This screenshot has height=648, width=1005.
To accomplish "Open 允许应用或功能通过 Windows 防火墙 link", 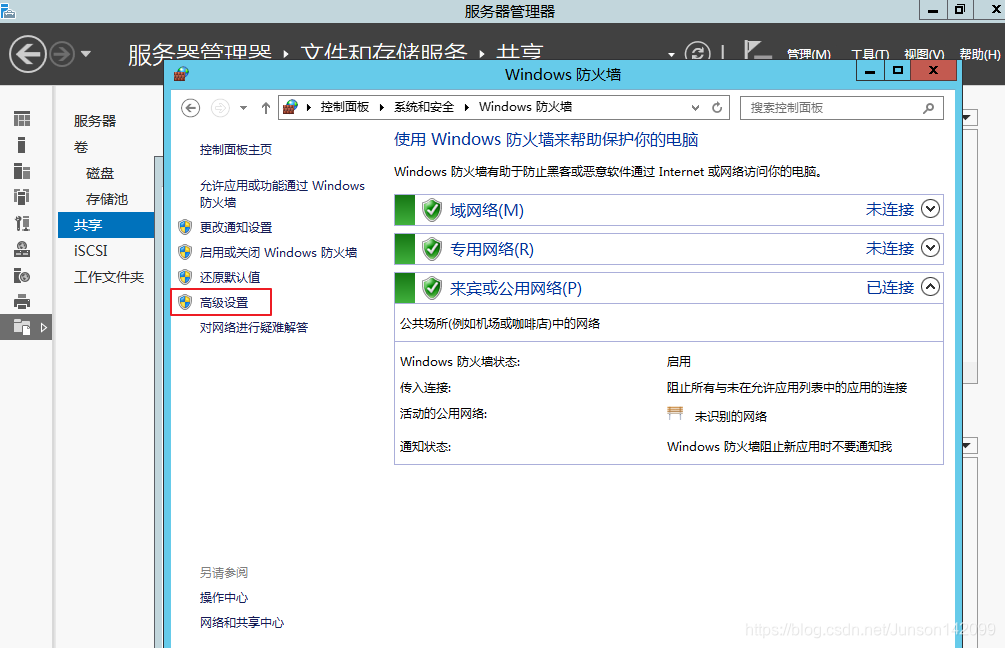I will (x=282, y=194).
